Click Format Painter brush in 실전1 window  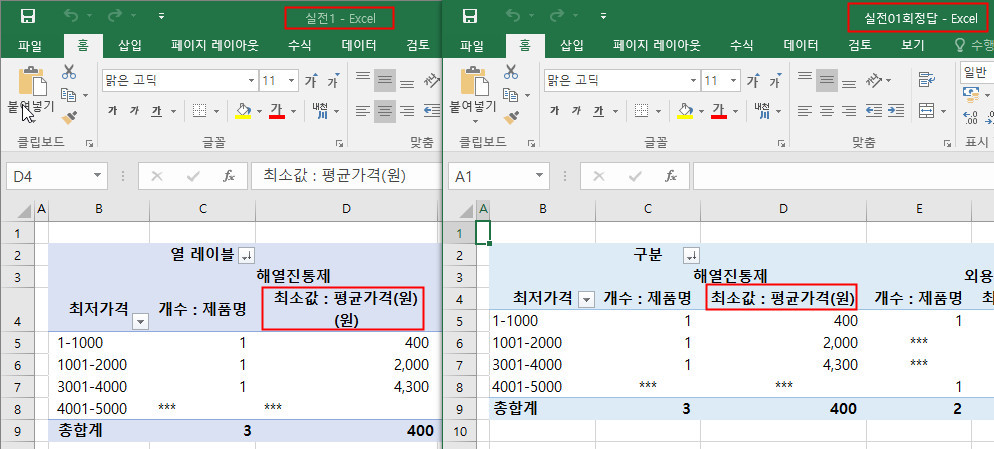coord(69,118)
